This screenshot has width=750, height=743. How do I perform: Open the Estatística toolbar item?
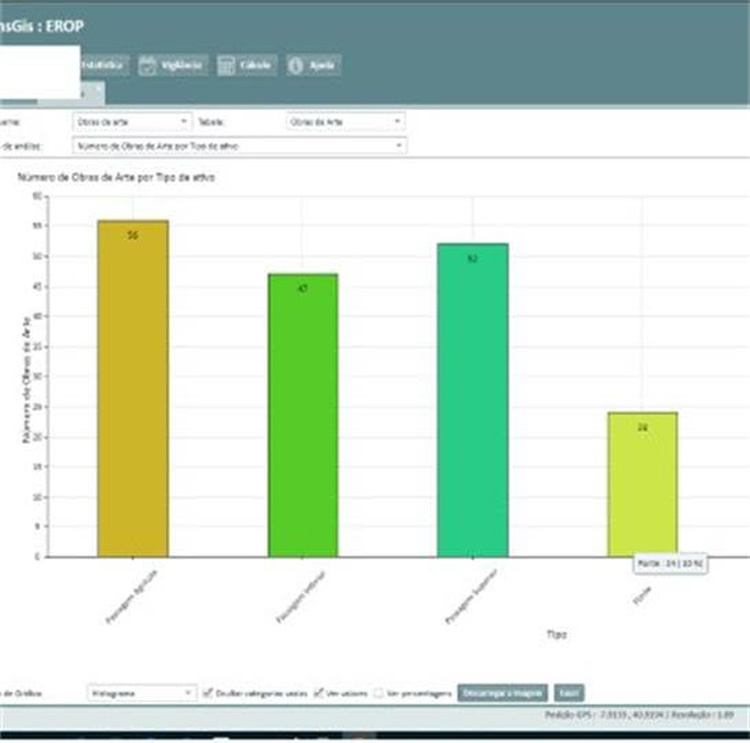coord(104,65)
